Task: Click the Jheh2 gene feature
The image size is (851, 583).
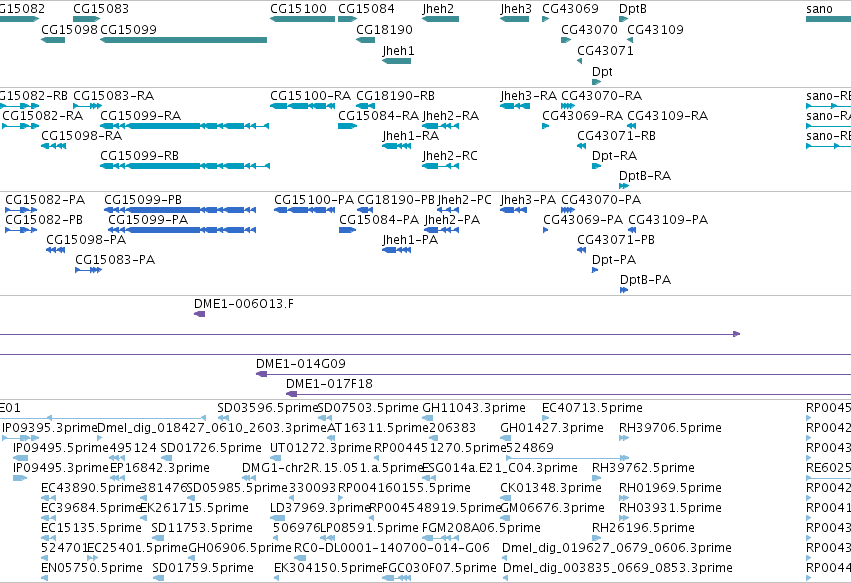Action: [440, 19]
